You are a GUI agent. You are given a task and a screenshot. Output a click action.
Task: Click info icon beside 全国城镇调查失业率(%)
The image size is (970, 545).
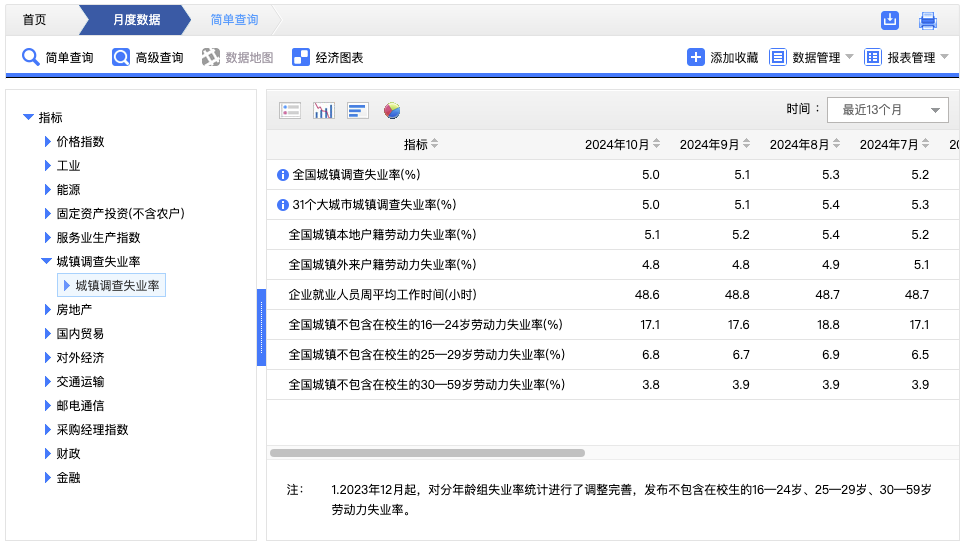pyautogui.click(x=282, y=175)
